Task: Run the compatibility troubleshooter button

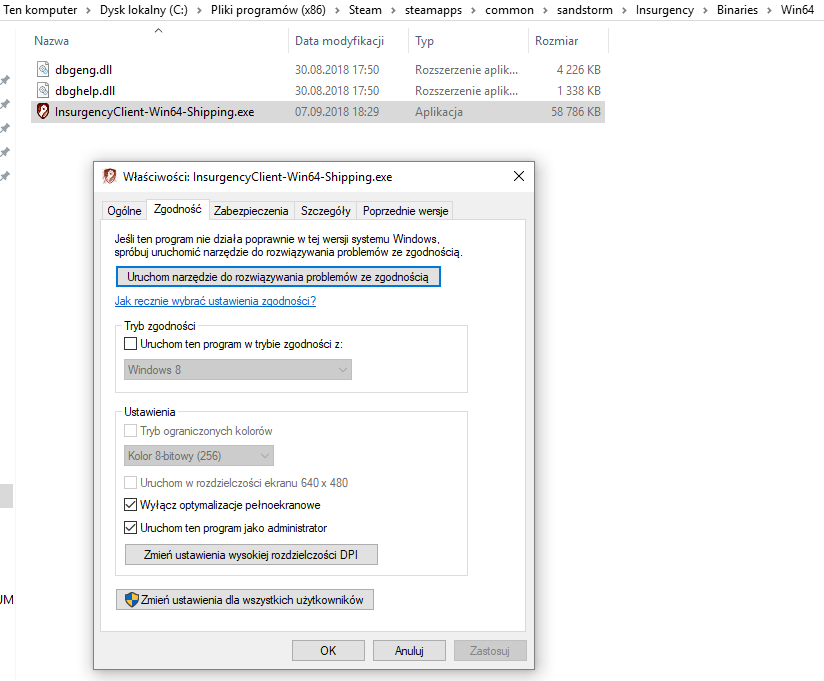Action: pos(278,277)
